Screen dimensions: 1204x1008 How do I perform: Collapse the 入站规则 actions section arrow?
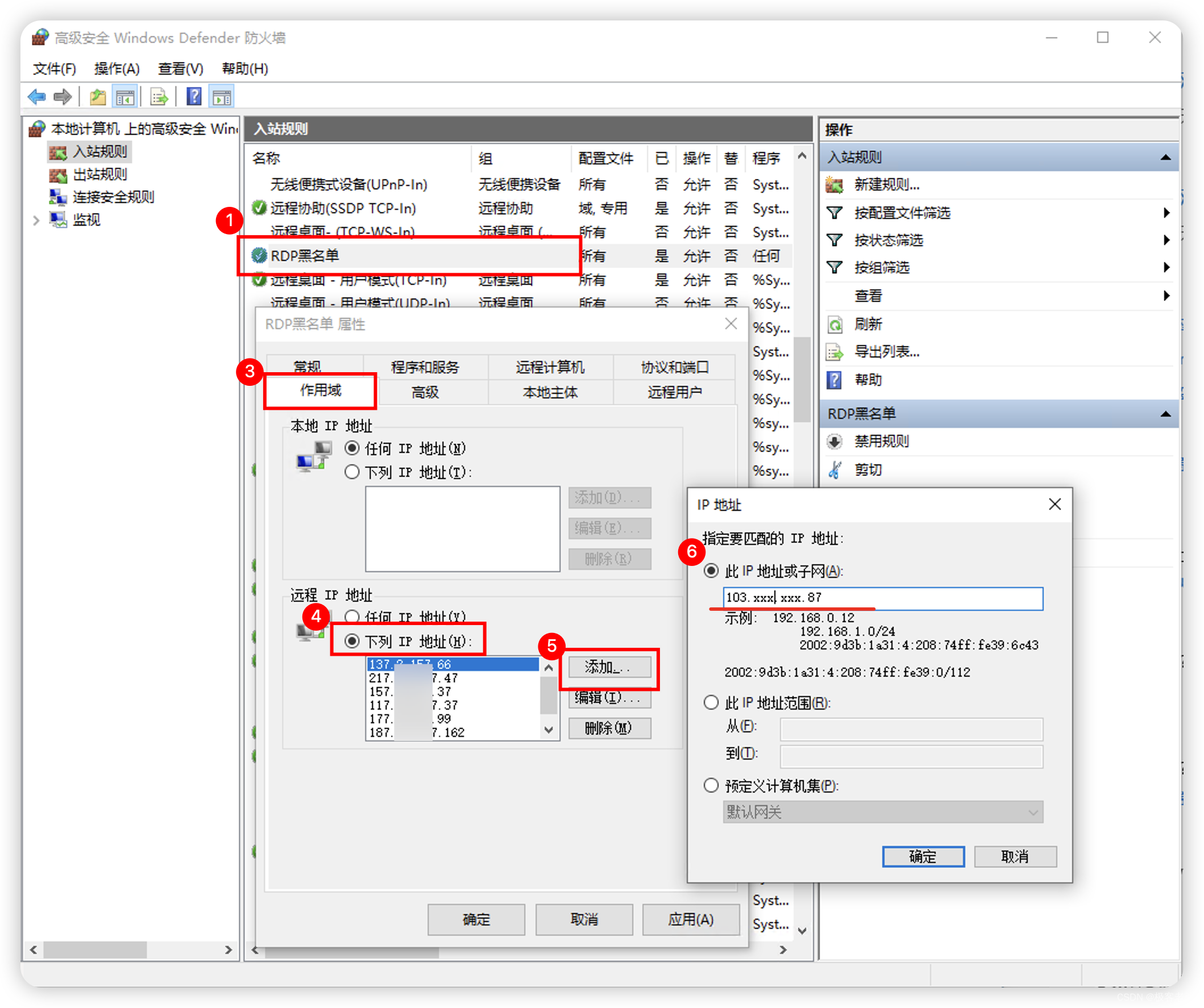[x=1165, y=157]
